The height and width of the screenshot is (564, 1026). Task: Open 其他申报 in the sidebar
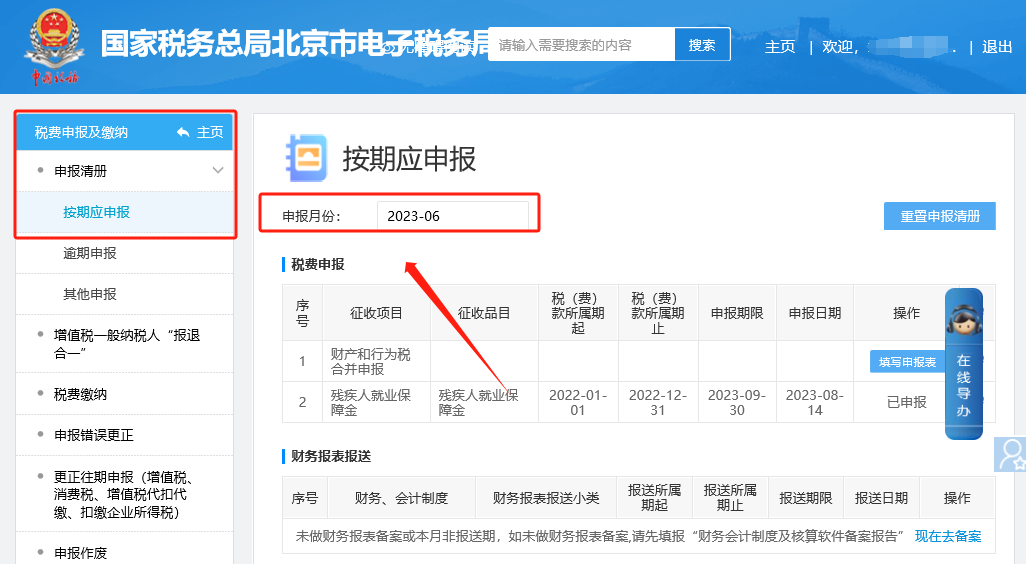pyautogui.click(x=90, y=294)
